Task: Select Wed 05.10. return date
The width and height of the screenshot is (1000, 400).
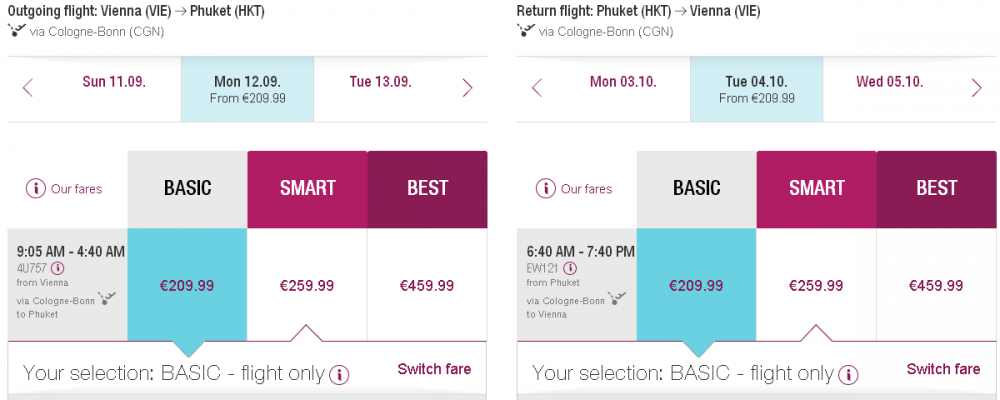Action: click(890, 82)
